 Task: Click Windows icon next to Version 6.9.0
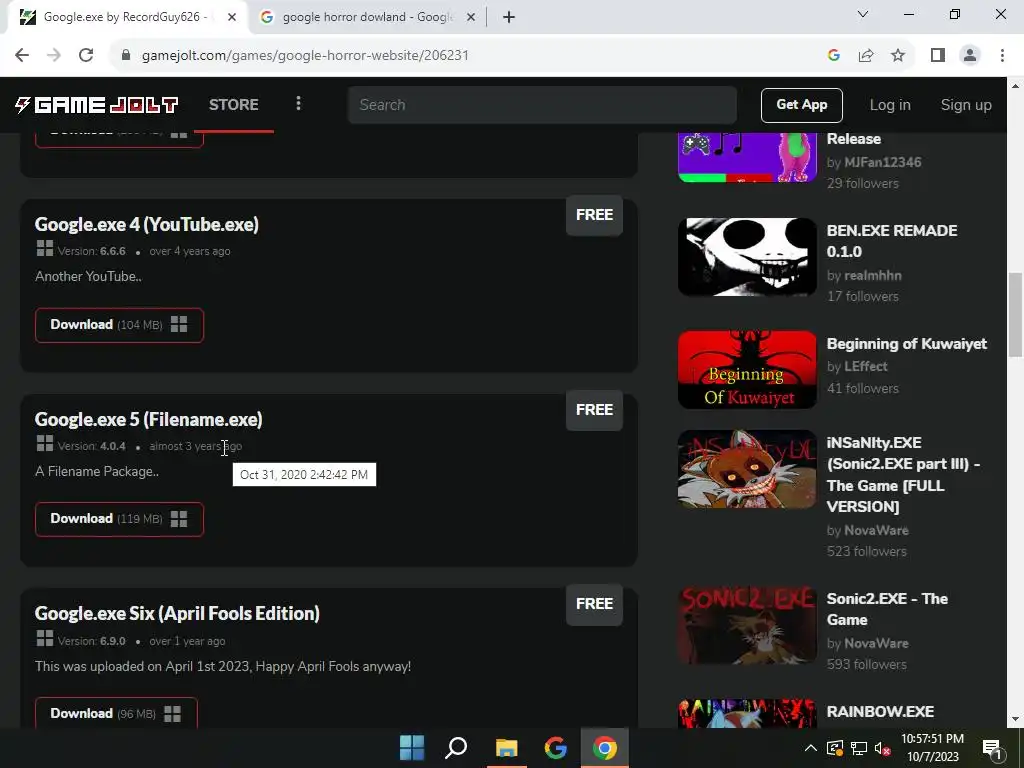45,638
